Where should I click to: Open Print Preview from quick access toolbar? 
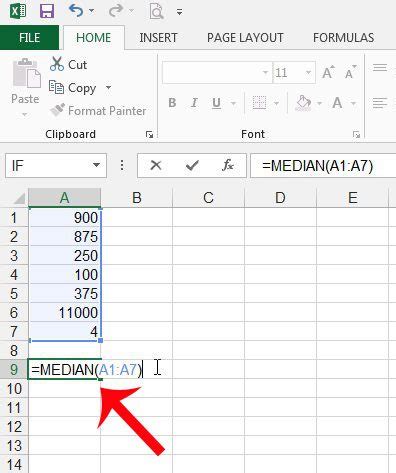[156, 12]
